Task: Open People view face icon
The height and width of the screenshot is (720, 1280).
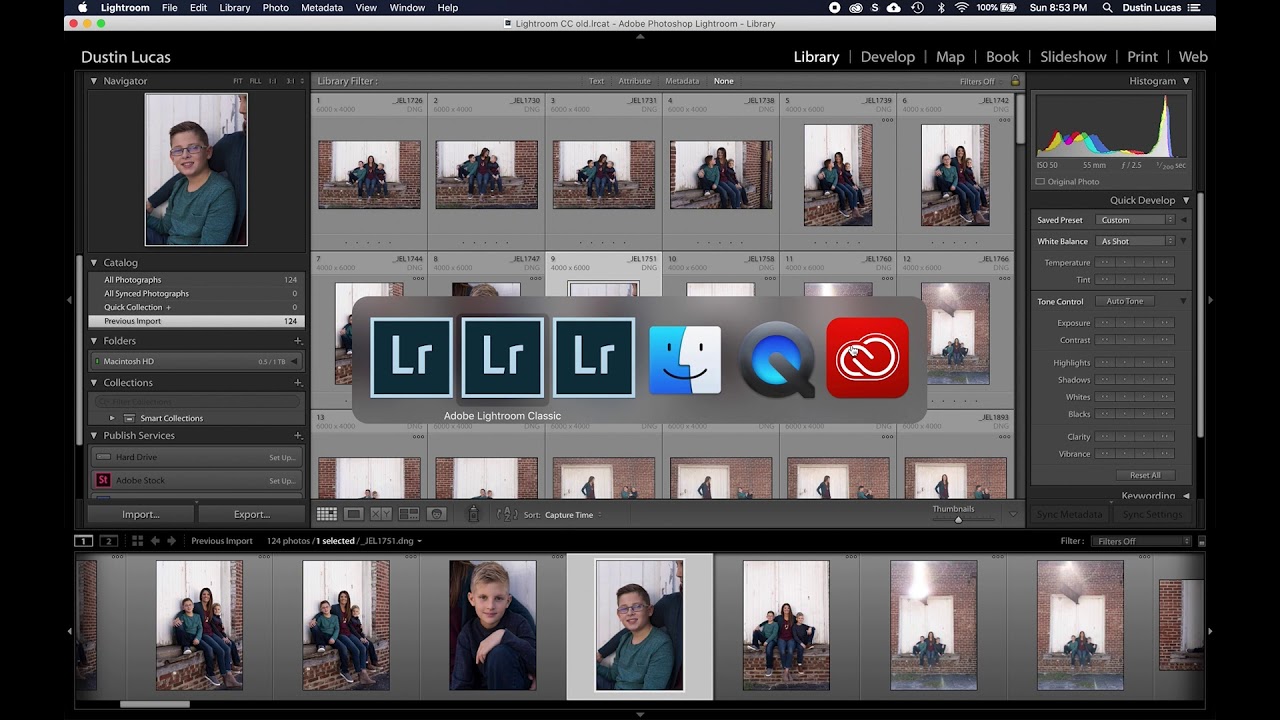Action: click(436, 514)
